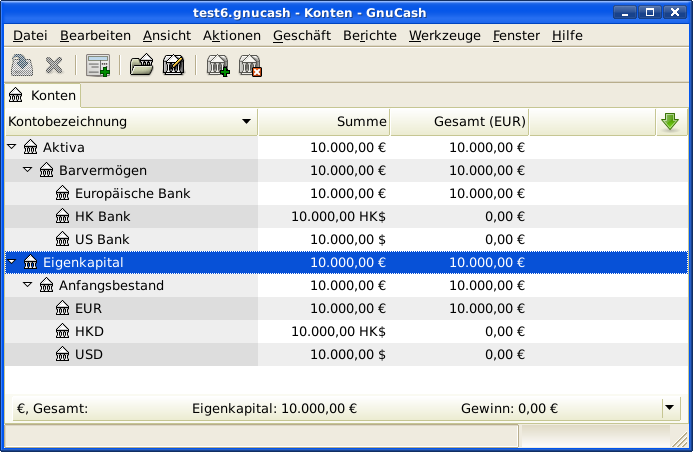This screenshot has height=452, width=693.
Task: Collapse the Barvermögen subtree
Action: 28,170
